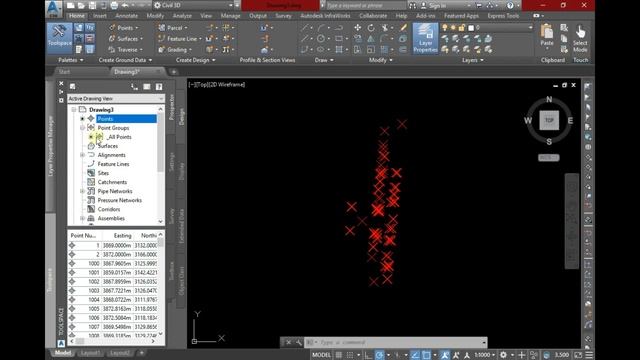Click the Plot printer icon in quick access
The image size is (640, 360).
coord(114,5)
